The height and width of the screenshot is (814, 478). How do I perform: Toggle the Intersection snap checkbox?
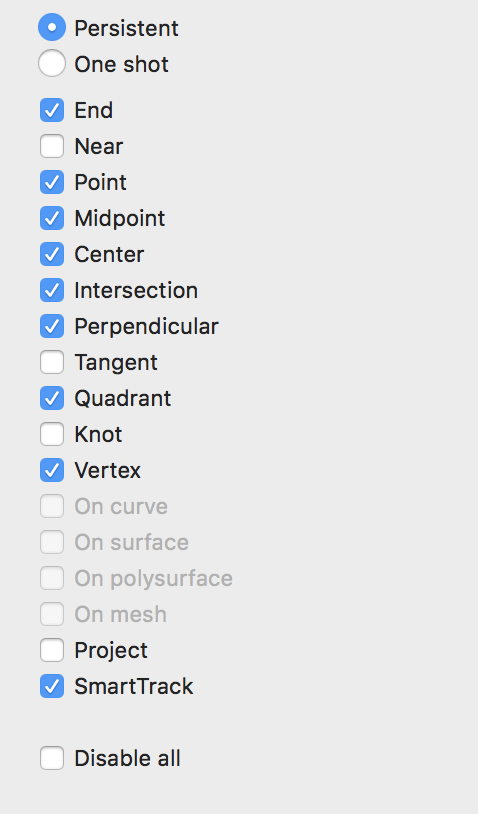click(x=52, y=290)
